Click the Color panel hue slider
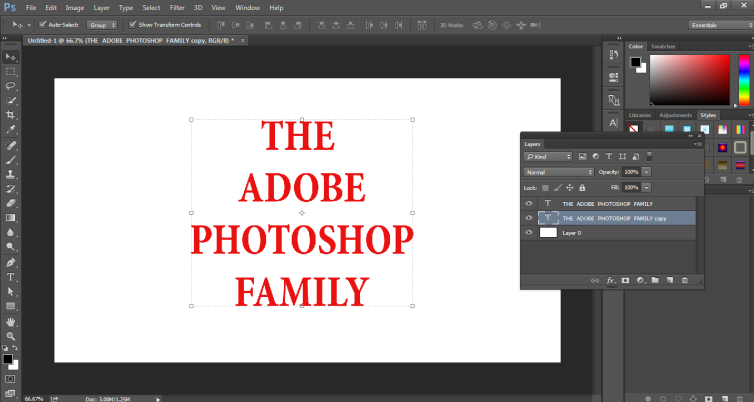 (x=744, y=80)
